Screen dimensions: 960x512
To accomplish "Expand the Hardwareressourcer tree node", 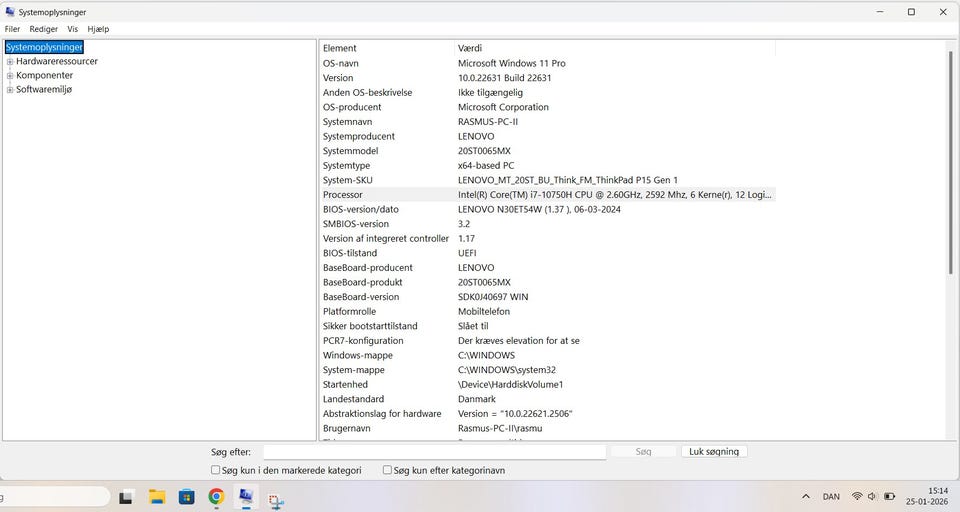I will [x=10, y=62].
